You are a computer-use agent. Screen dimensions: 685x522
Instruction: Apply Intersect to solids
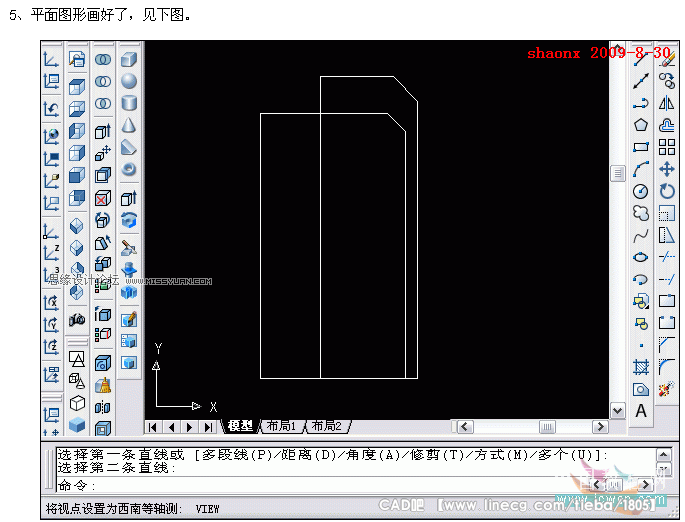tap(103, 104)
